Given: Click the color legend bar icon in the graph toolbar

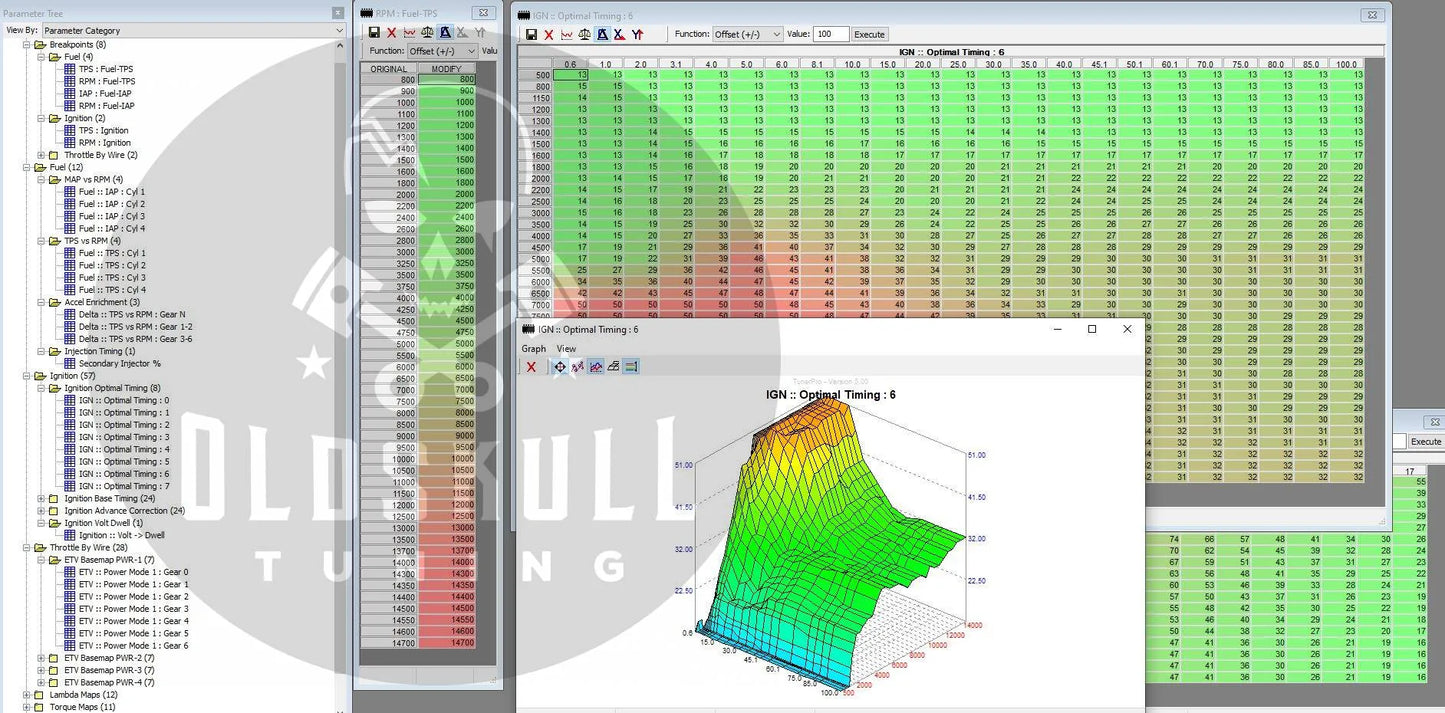Looking at the screenshot, I should pyautogui.click(x=631, y=367).
